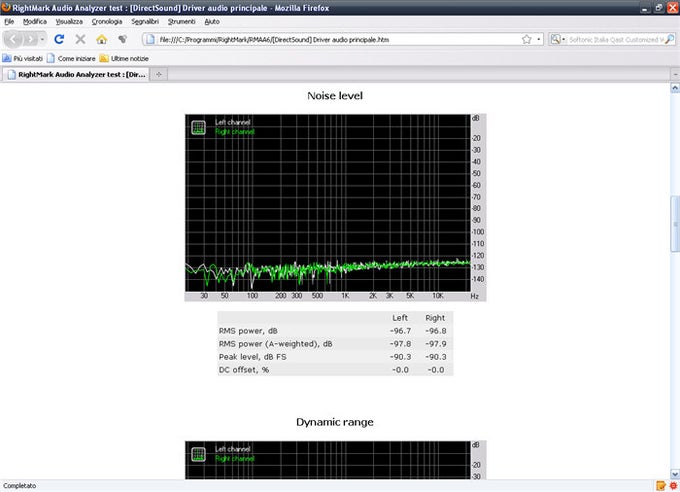Restore down the Firefox window
The height and width of the screenshot is (492, 680).
(x=659, y=7)
